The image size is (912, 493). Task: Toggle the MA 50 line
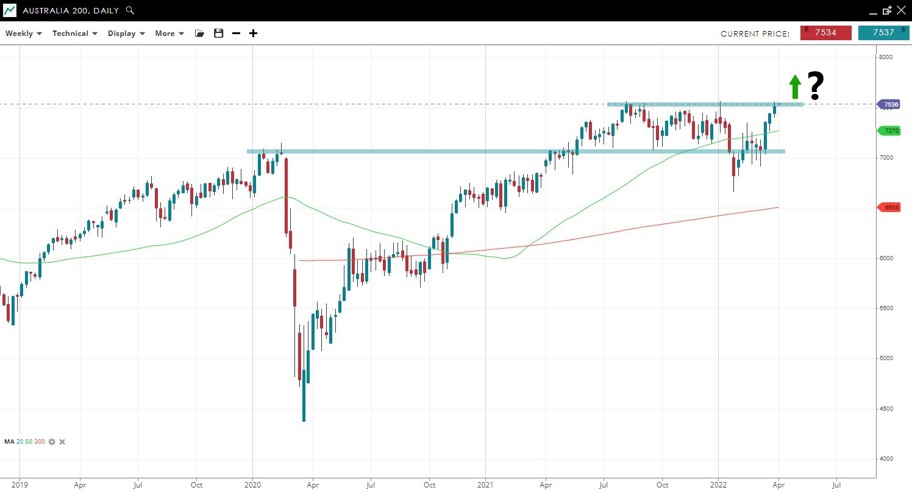[x=28, y=441]
